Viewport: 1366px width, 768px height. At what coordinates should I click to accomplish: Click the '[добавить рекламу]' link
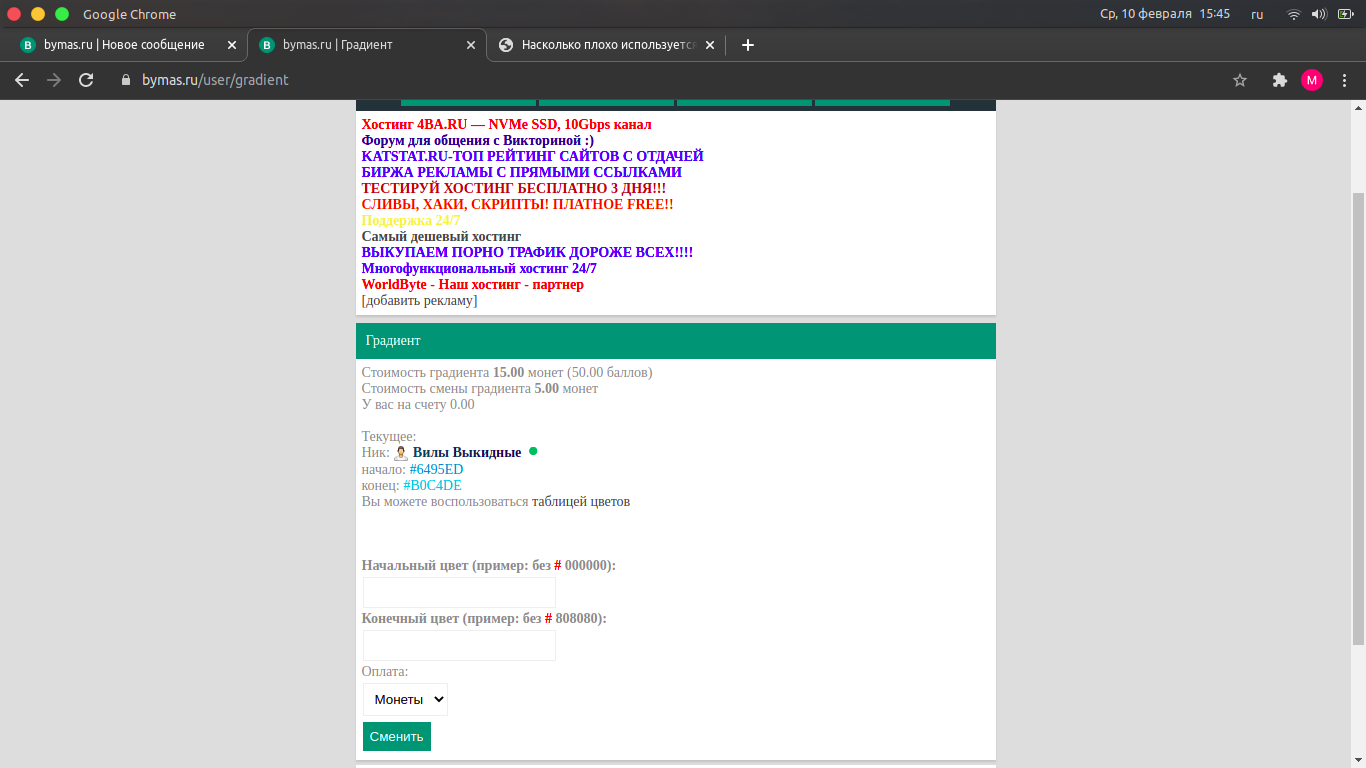click(x=419, y=300)
